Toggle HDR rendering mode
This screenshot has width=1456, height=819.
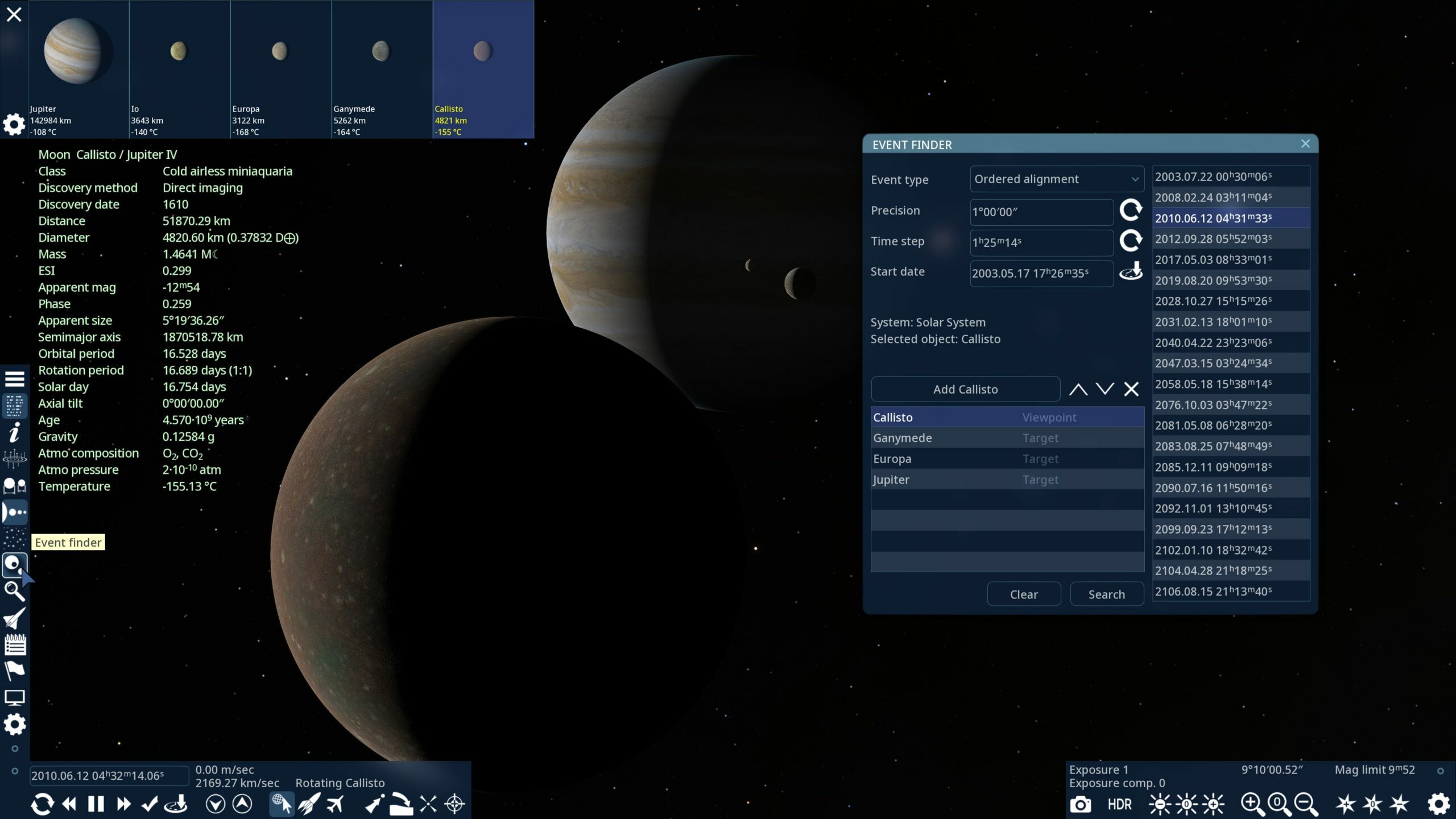tap(1118, 804)
